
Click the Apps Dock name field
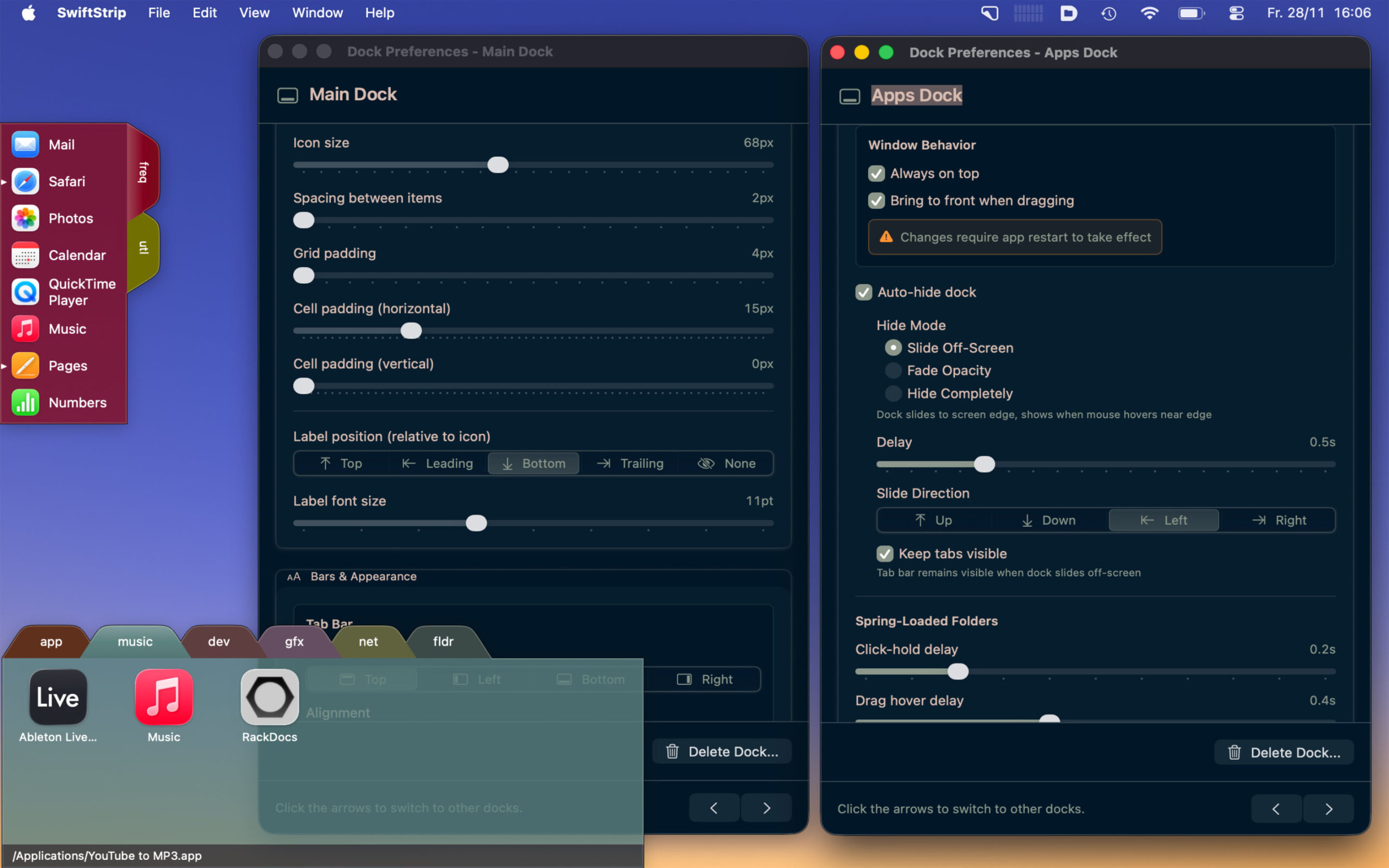pos(916,95)
